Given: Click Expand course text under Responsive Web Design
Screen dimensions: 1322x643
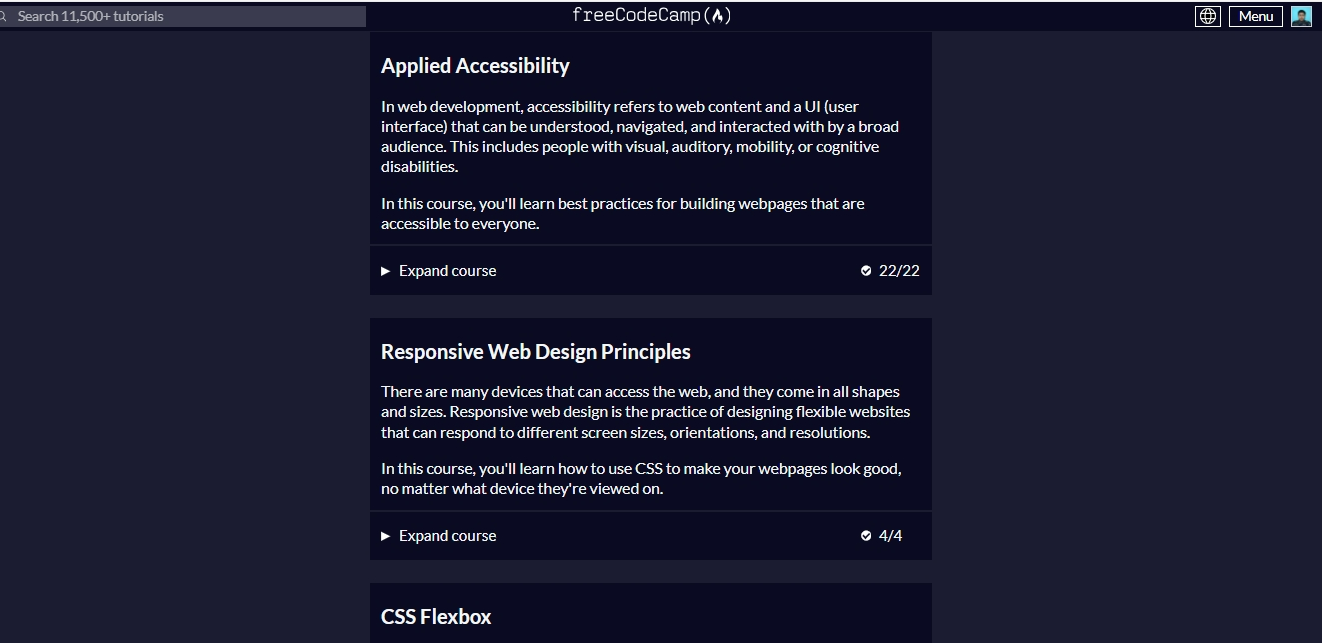Looking at the screenshot, I should pyautogui.click(x=447, y=536).
